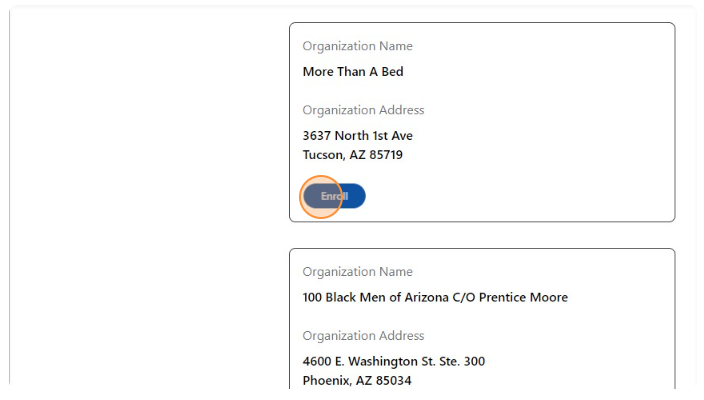The image size is (704, 400).
Task: Click the Organization Address label above the Tucson address
Action: click(363, 110)
